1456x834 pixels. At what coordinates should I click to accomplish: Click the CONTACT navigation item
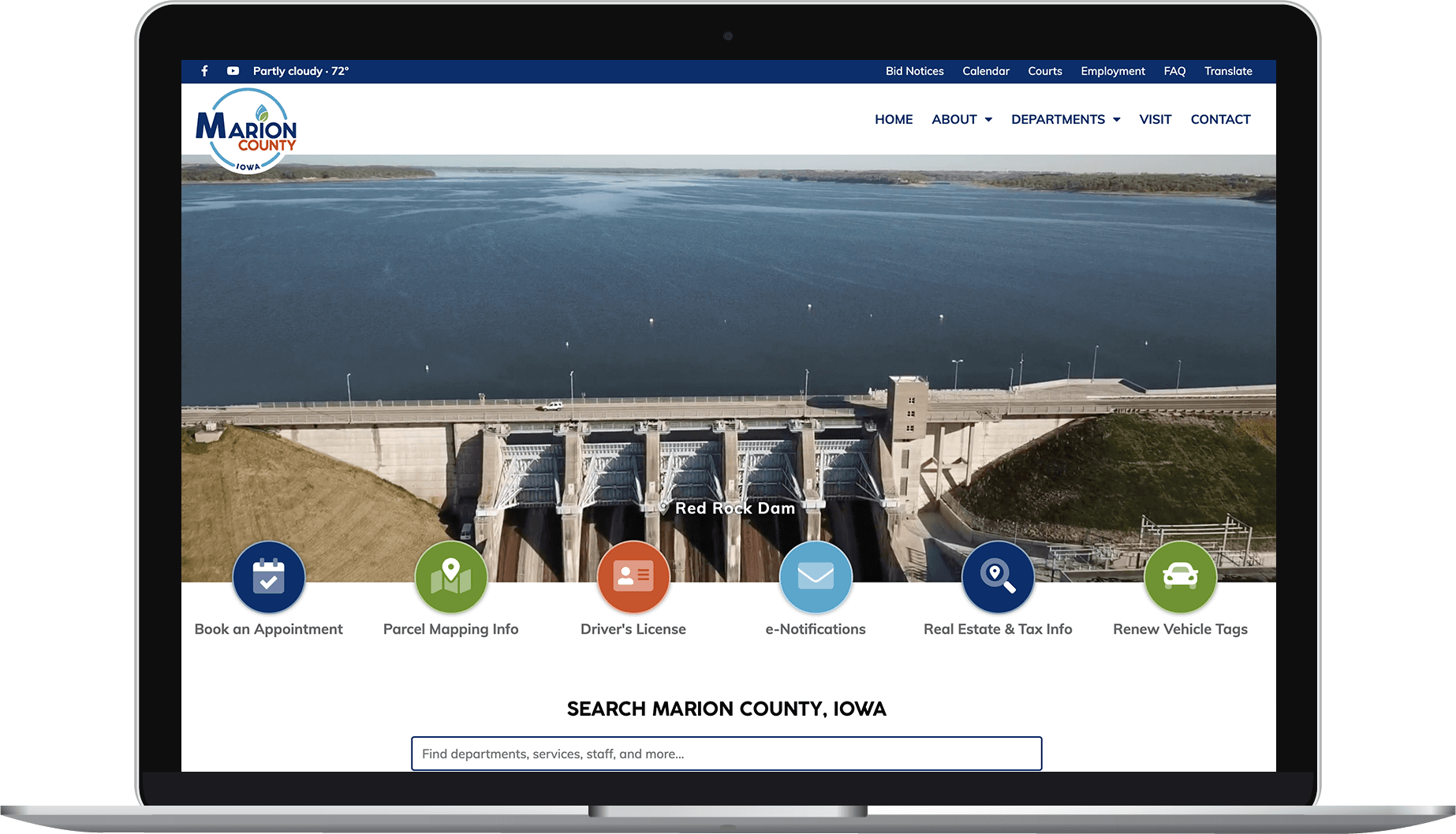pyautogui.click(x=1220, y=119)
